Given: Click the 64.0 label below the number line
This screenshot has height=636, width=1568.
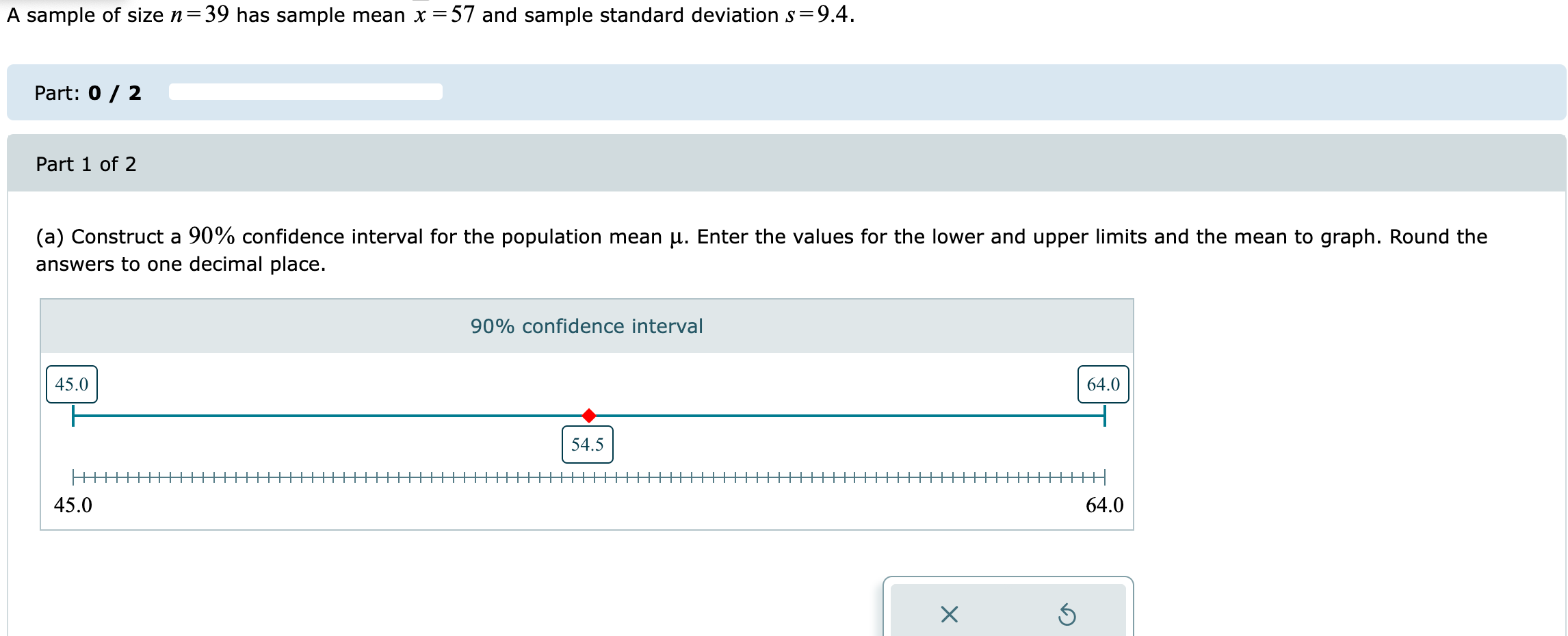Looking at the screenshot, I should 1105,505.
